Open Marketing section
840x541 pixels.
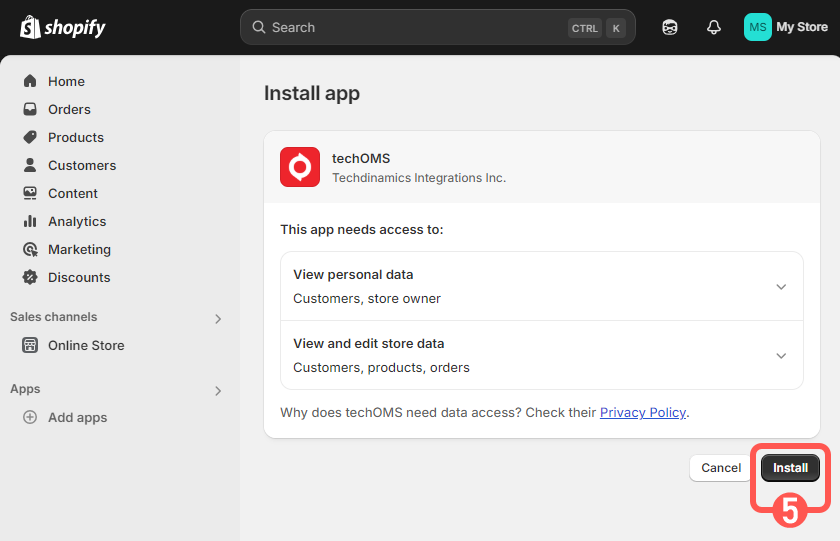tap(79, 250)
